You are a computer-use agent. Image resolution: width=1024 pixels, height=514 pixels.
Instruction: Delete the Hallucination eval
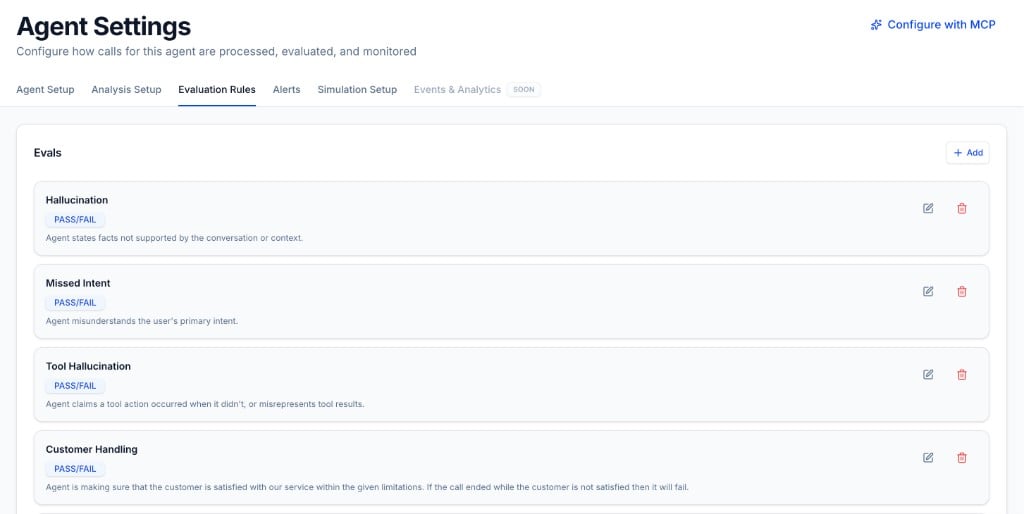[x=962, y=208]
